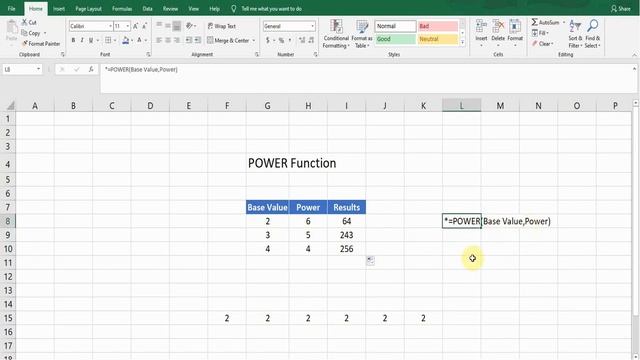This screenshot has height=360, width=640.
Task: Click Share button
Action: 621,9
